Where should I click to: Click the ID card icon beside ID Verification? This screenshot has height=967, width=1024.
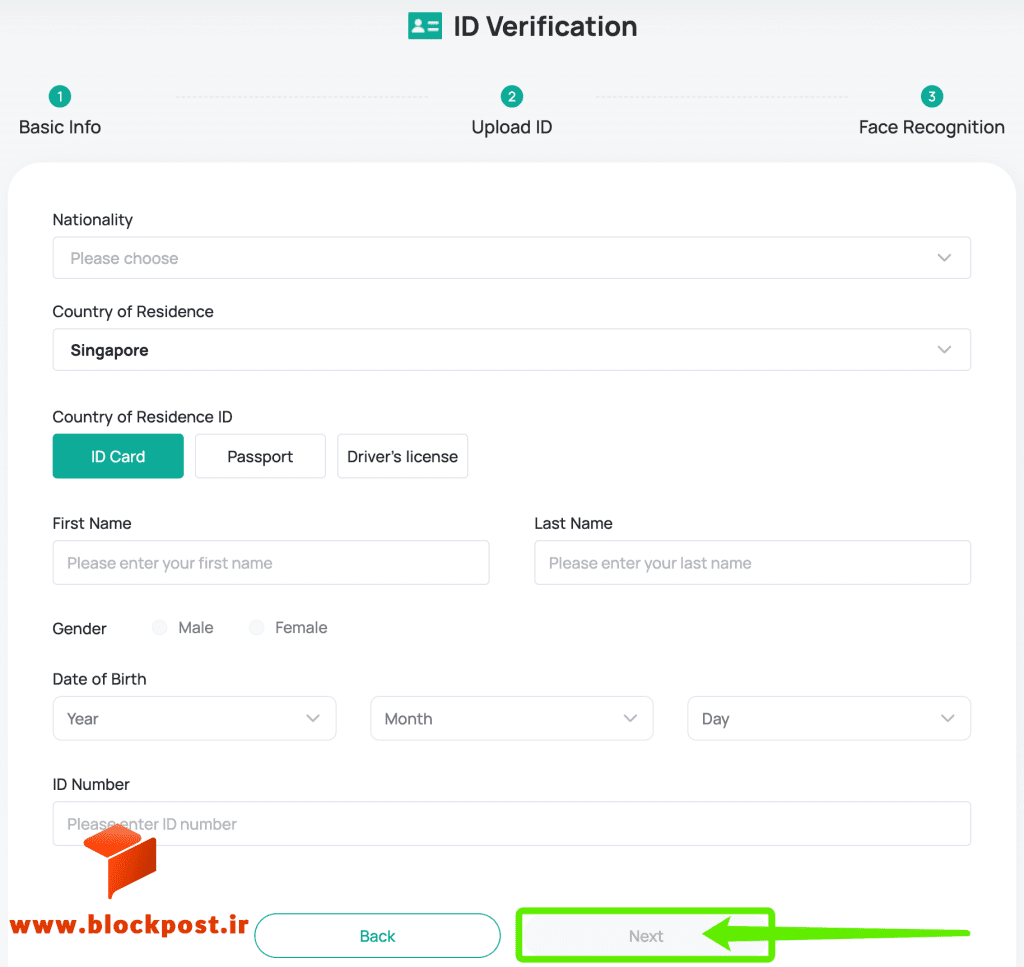424,26
